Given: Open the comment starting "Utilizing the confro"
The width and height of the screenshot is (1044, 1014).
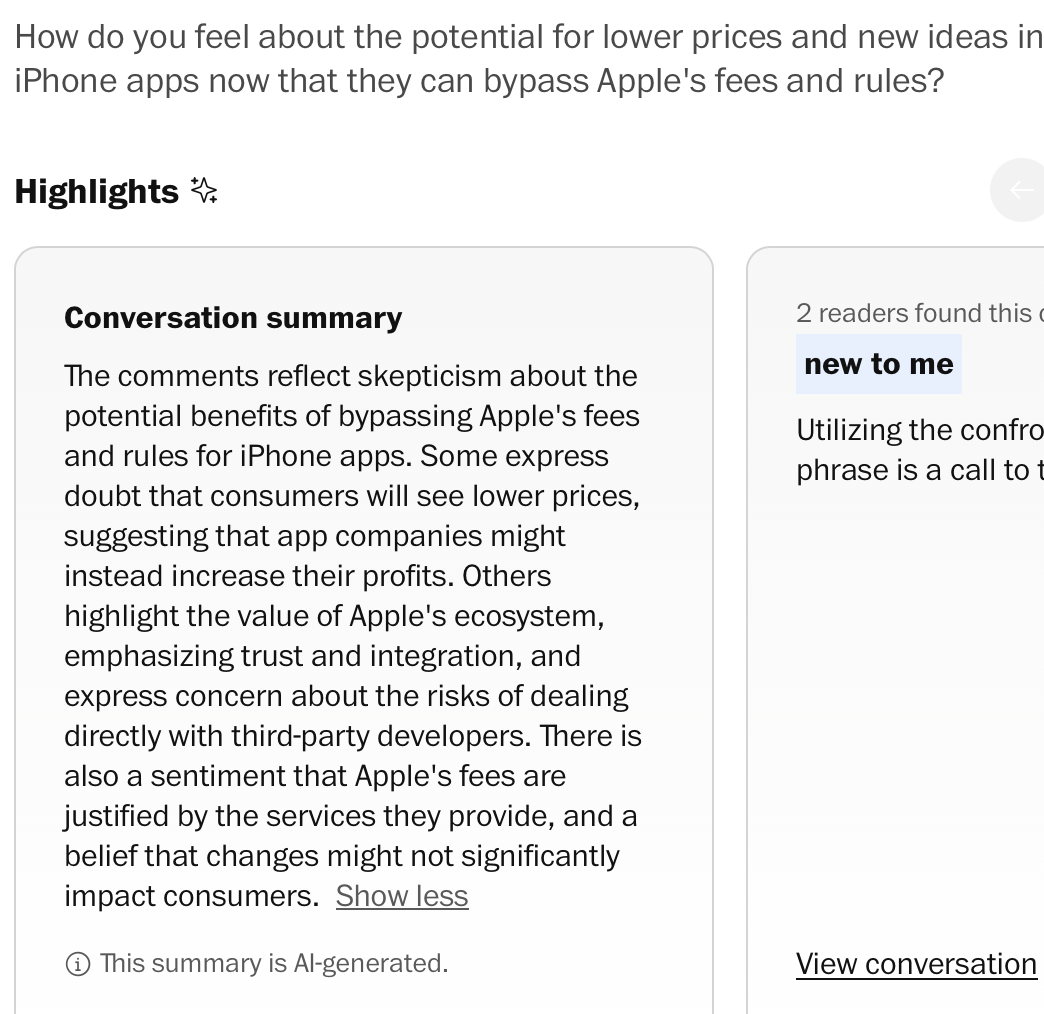Looking at the screenshot, I should pos(918,430).
